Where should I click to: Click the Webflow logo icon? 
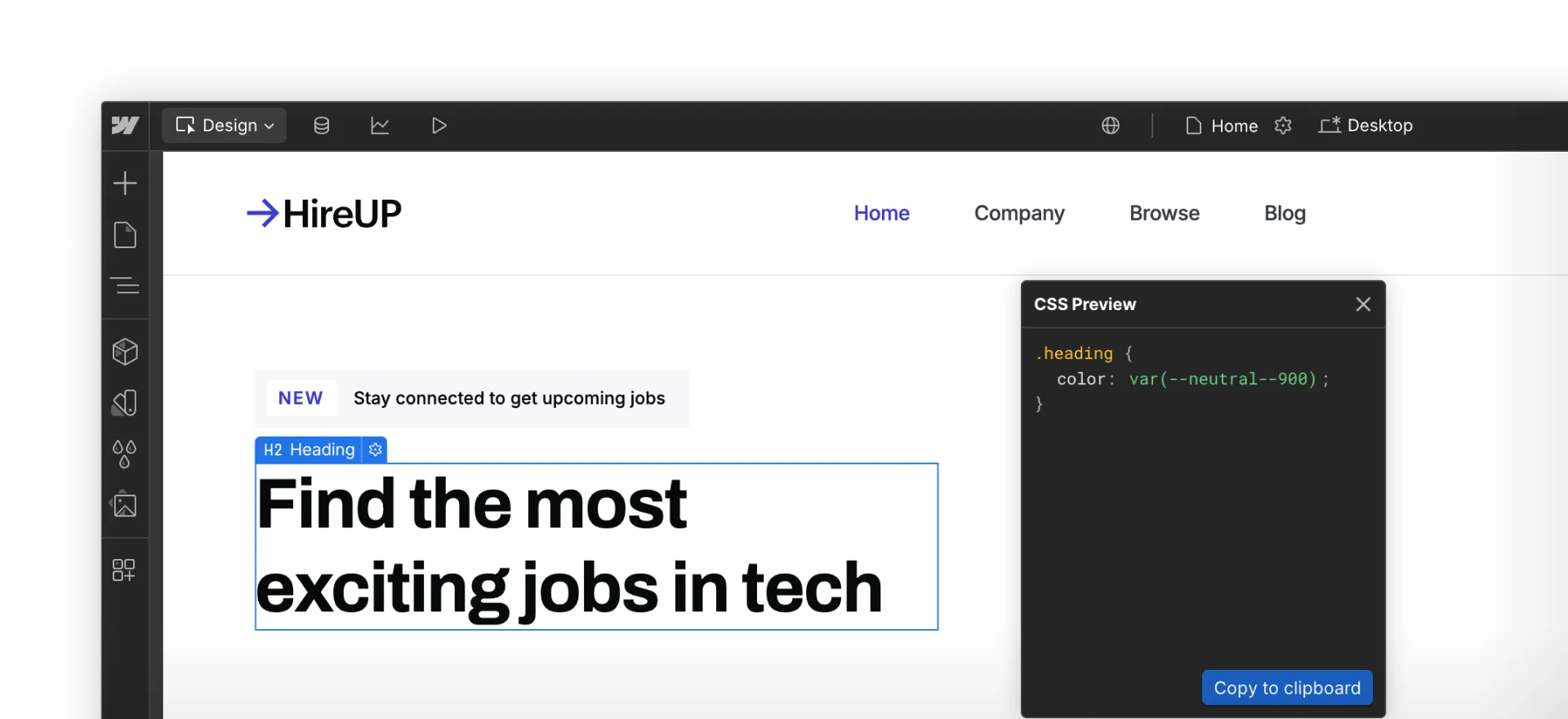(125, 126)
